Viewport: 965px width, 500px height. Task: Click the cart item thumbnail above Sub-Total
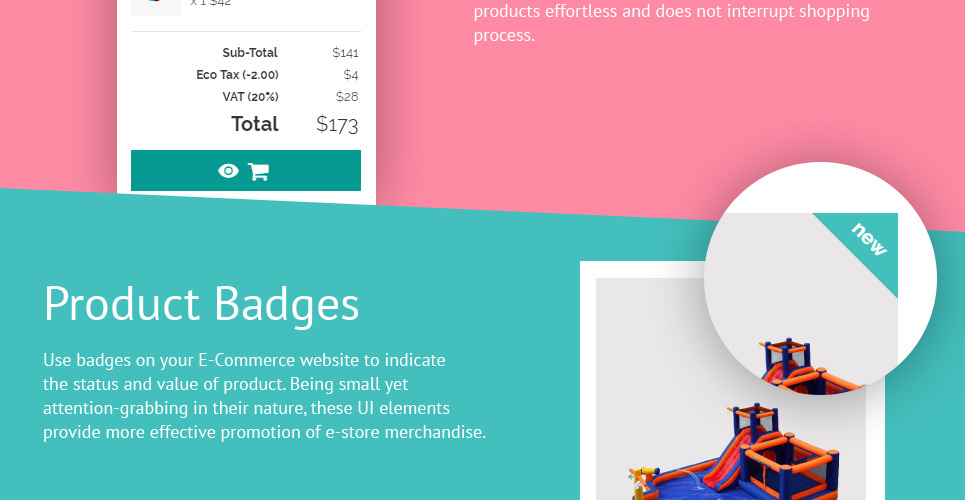[156, 7]
